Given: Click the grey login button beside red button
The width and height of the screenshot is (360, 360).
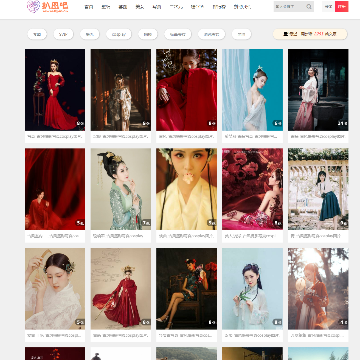Looking at the screenshot, I should pos(328,6).
